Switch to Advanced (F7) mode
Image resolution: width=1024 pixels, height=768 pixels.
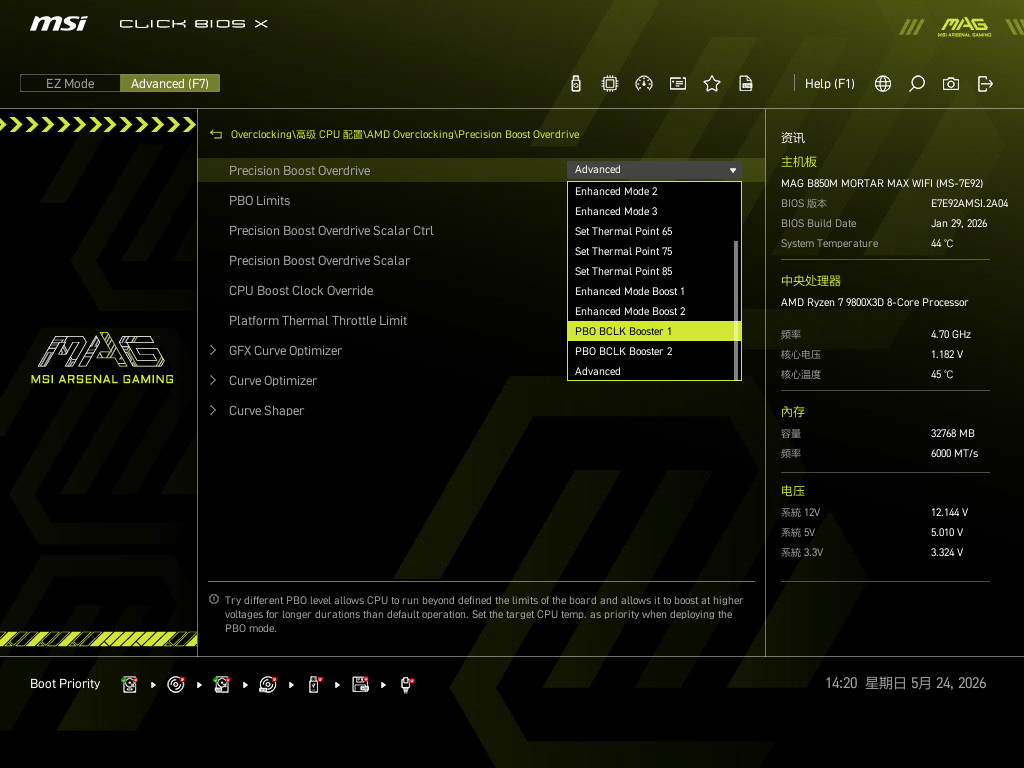[x=170, y=84]
